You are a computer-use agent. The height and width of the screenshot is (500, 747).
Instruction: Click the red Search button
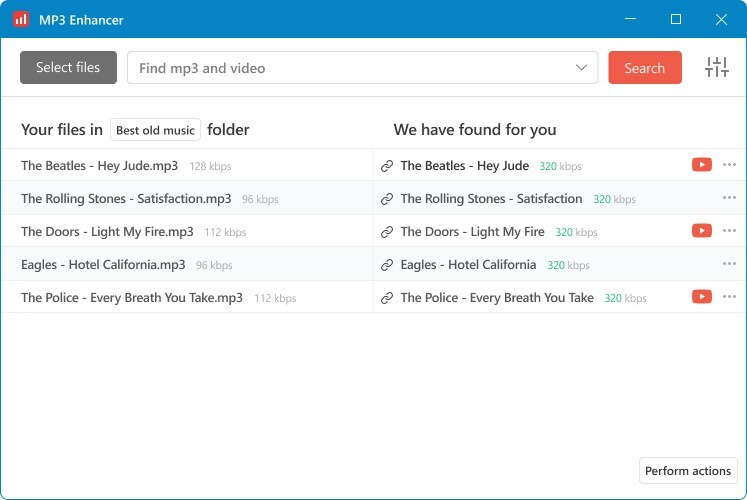(644, 68)
